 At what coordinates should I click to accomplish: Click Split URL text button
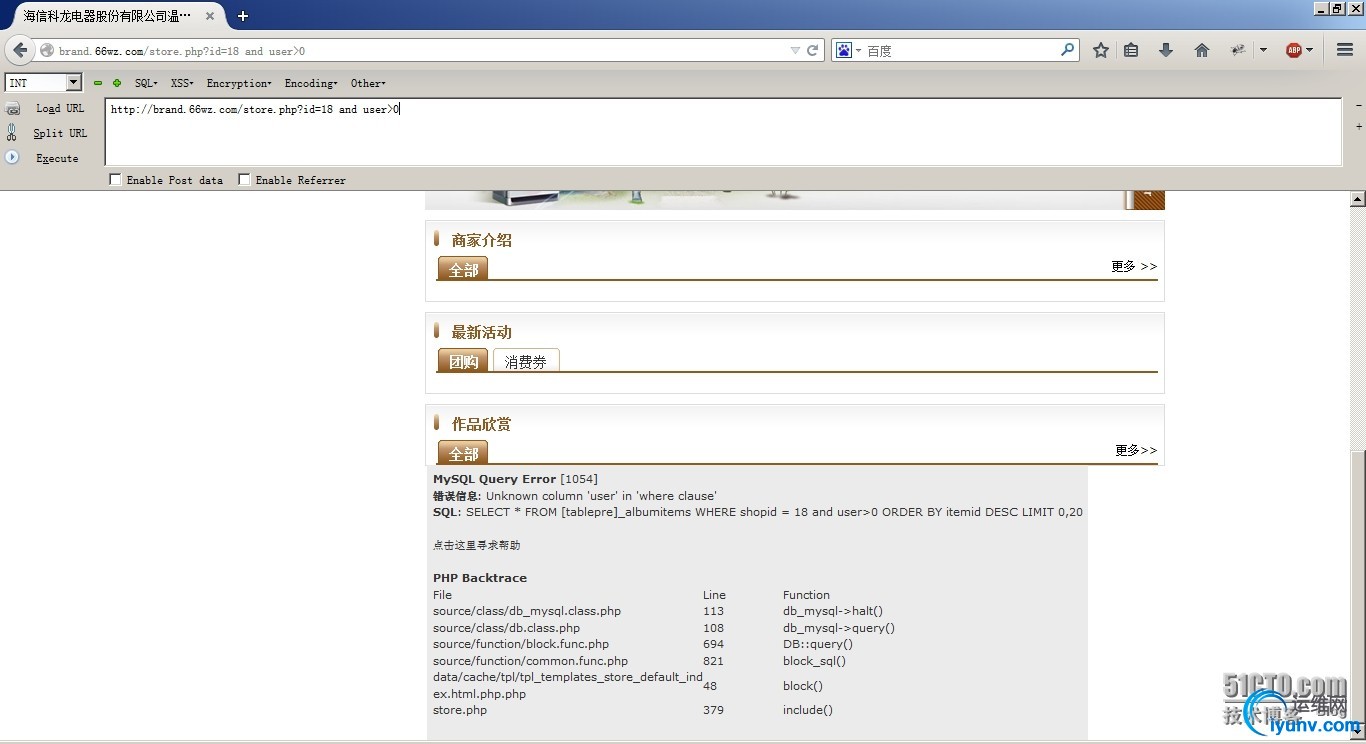tap(60, 133)
